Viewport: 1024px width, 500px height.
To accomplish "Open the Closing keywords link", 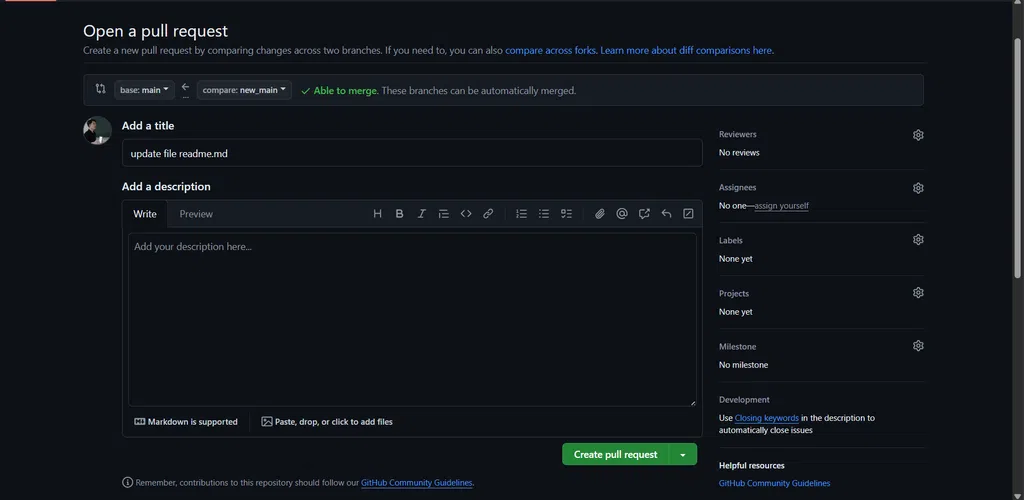I will (767, 418).
